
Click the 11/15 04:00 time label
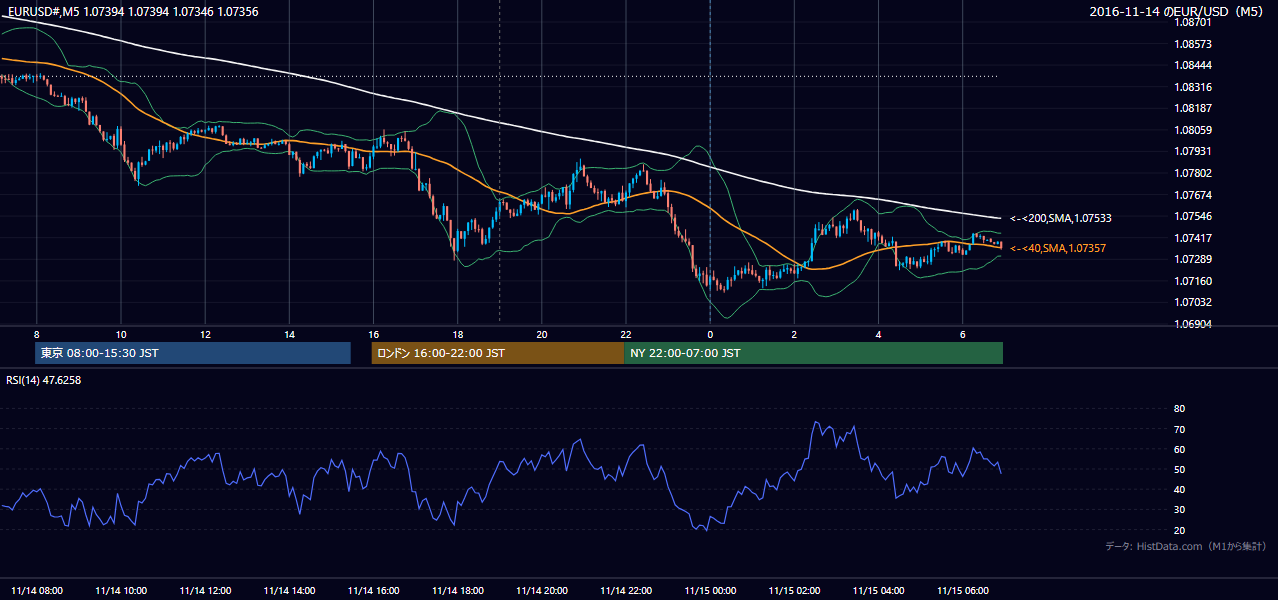878,590
